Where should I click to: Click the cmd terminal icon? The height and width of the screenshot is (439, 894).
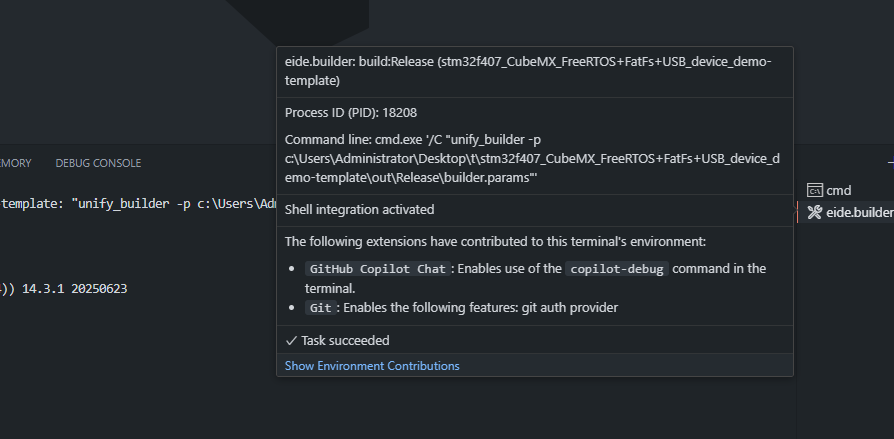(x=815, y=190)
